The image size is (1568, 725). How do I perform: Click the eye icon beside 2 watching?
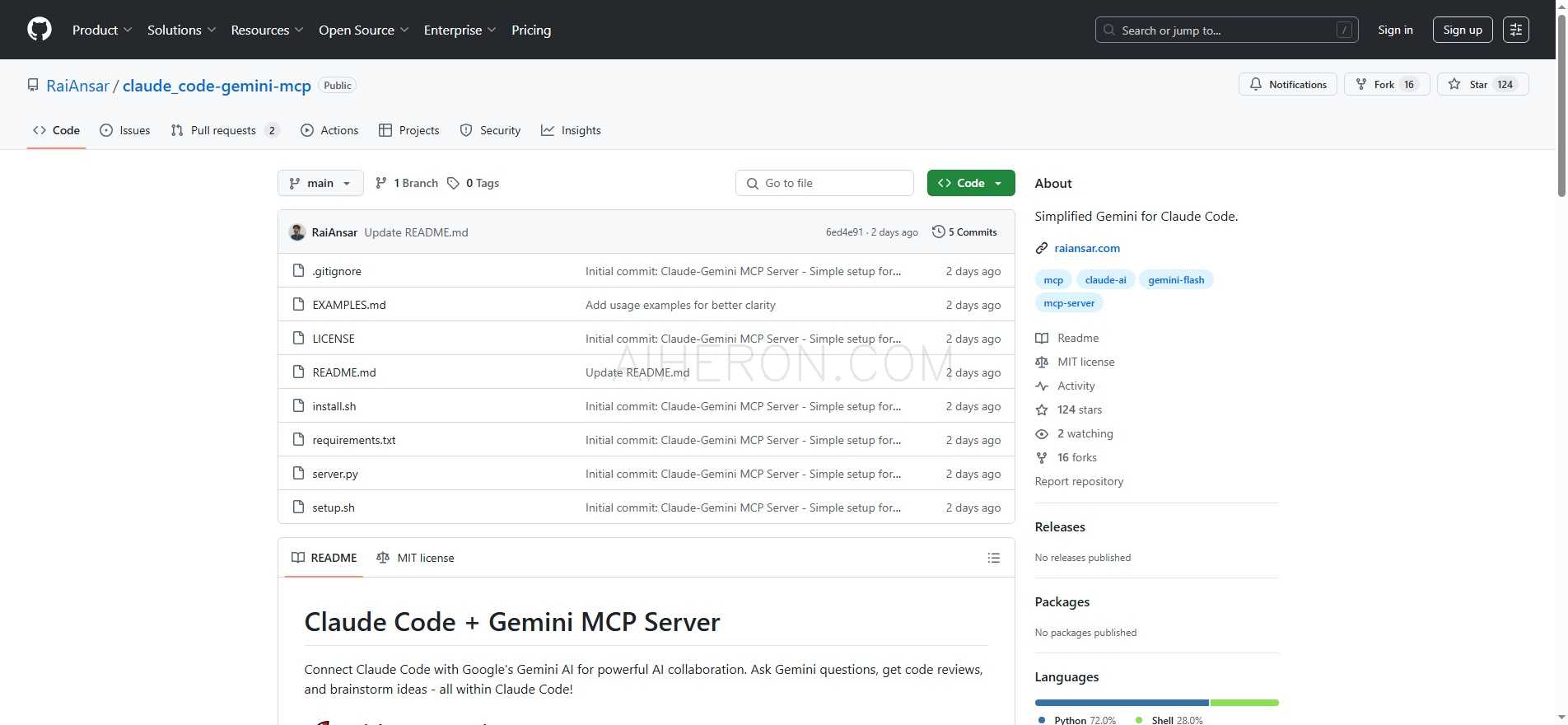tap(1042, 433)
